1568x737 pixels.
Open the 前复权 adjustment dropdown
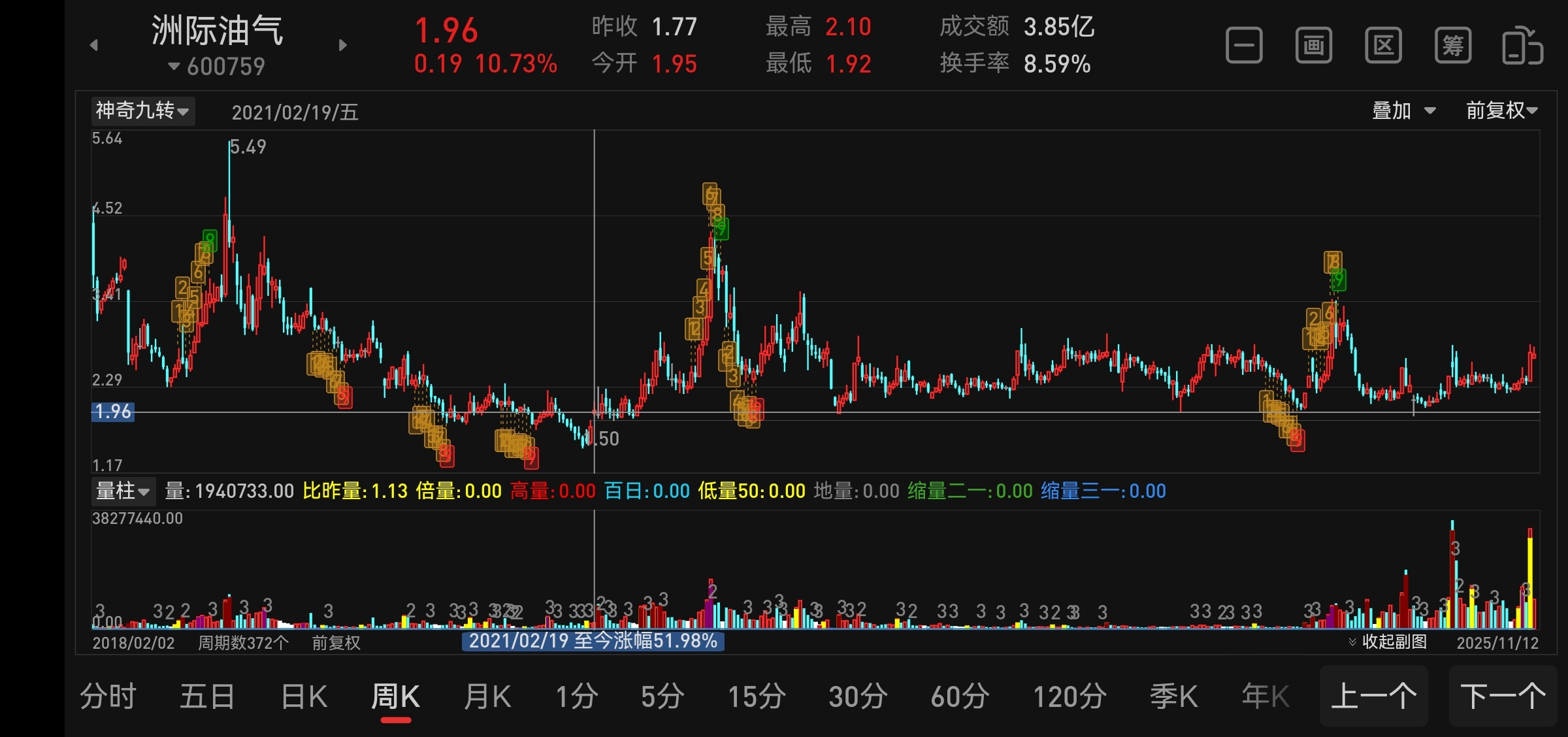pyautogui.click(x=1501, y=110)
